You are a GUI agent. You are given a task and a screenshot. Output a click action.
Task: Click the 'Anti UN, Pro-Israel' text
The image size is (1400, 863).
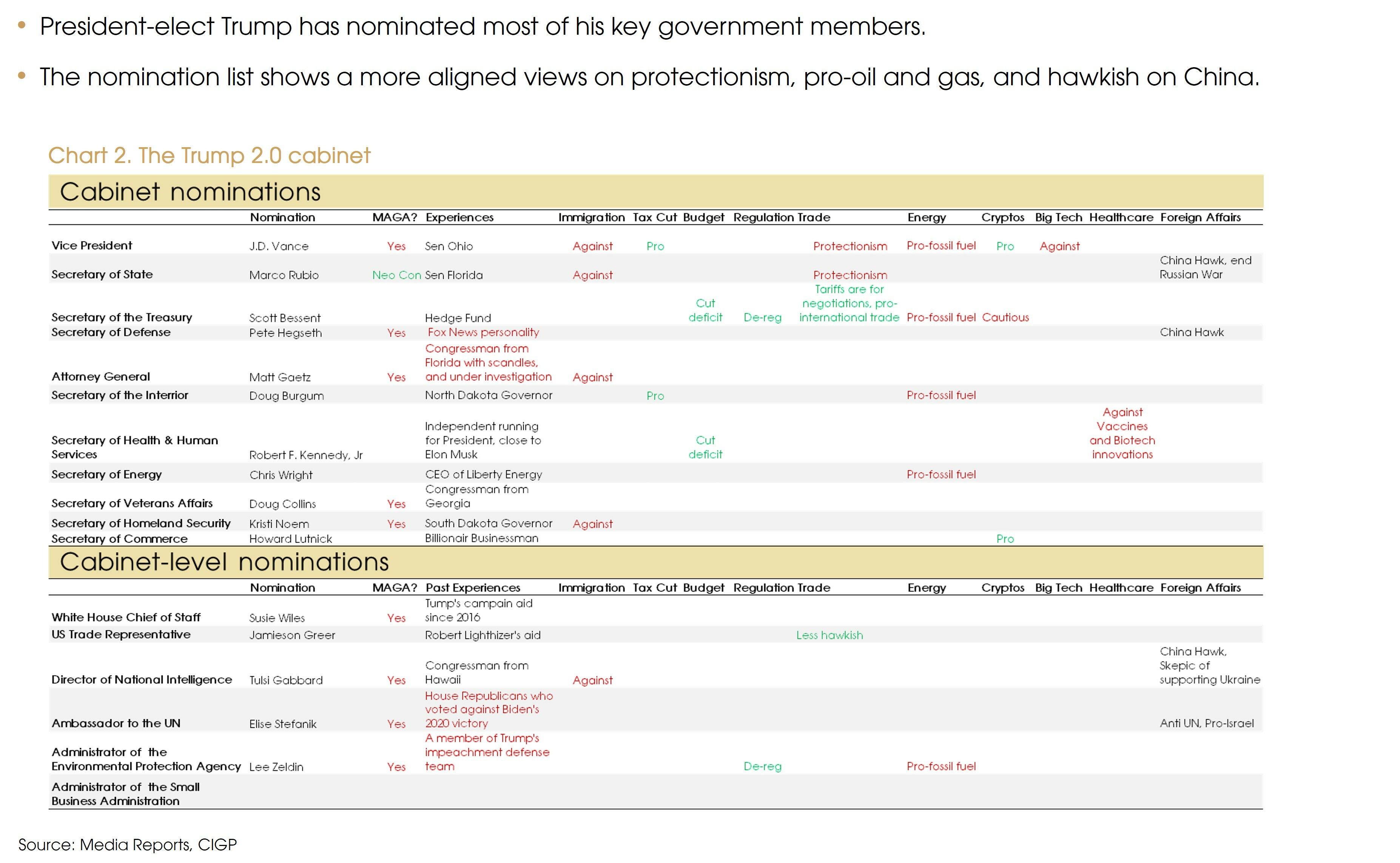tap(1206, 723)
